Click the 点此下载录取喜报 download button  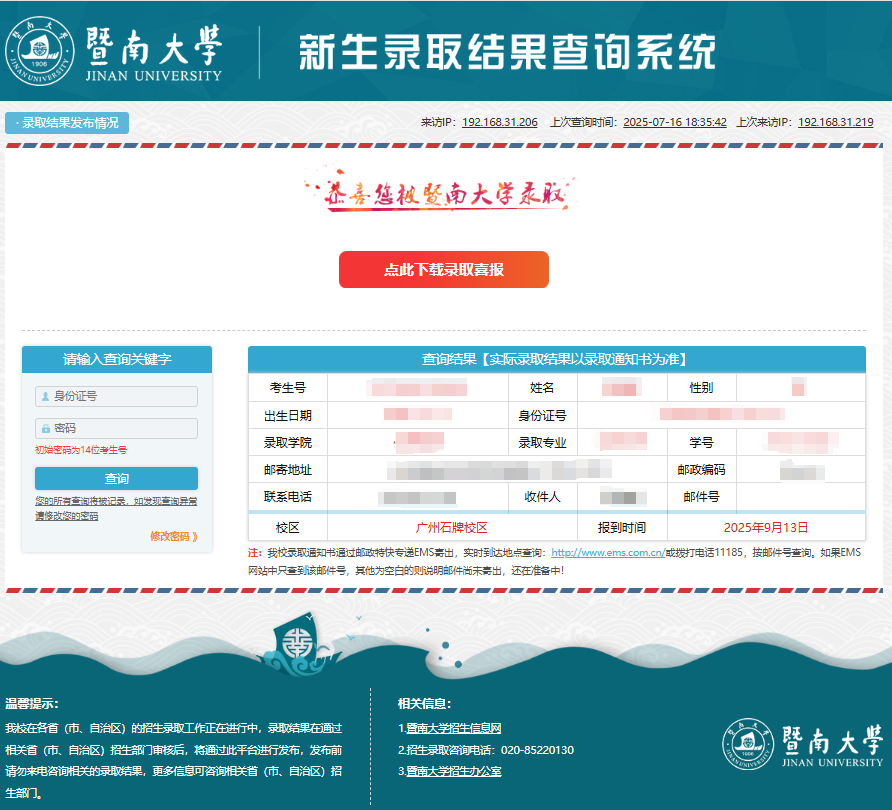[445, 269]
